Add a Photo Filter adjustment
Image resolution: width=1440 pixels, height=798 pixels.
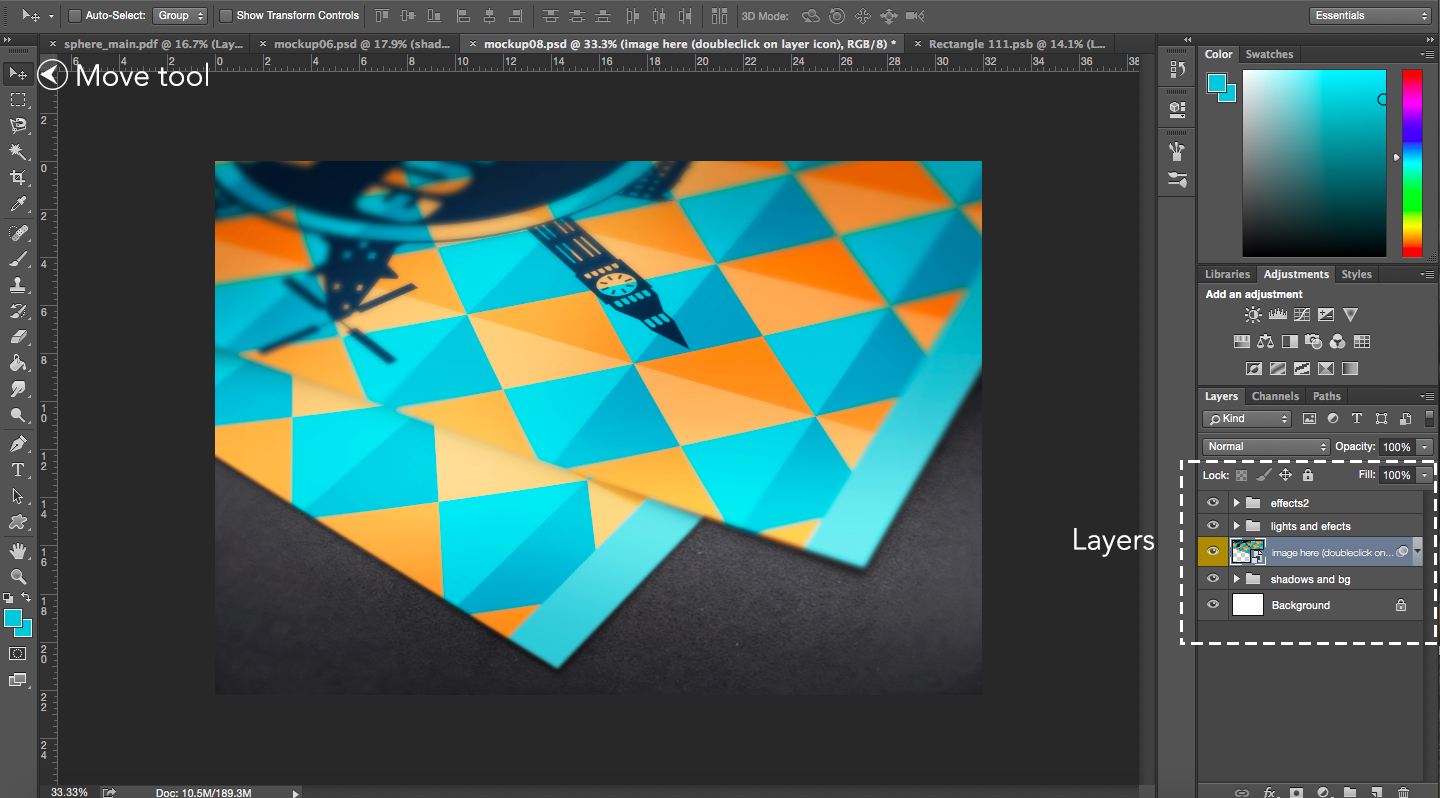click(1314, 342)
